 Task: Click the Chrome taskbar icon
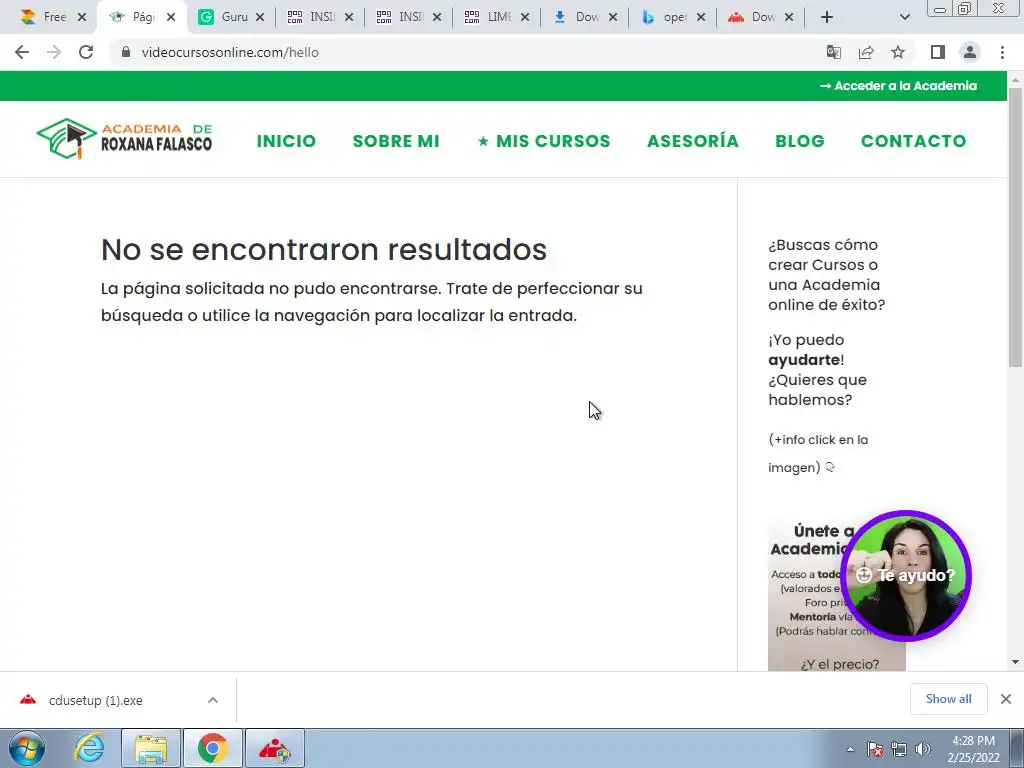[213, 748]
